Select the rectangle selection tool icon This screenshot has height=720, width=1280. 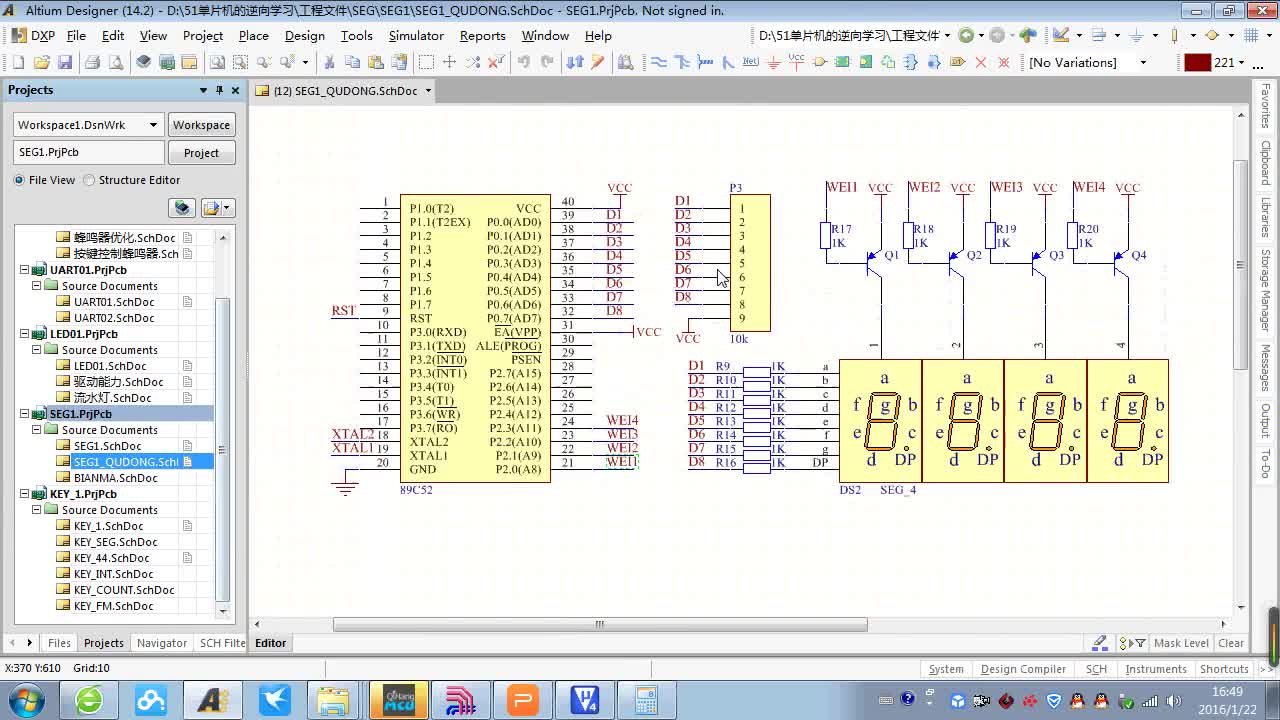(x=426, y=62)
